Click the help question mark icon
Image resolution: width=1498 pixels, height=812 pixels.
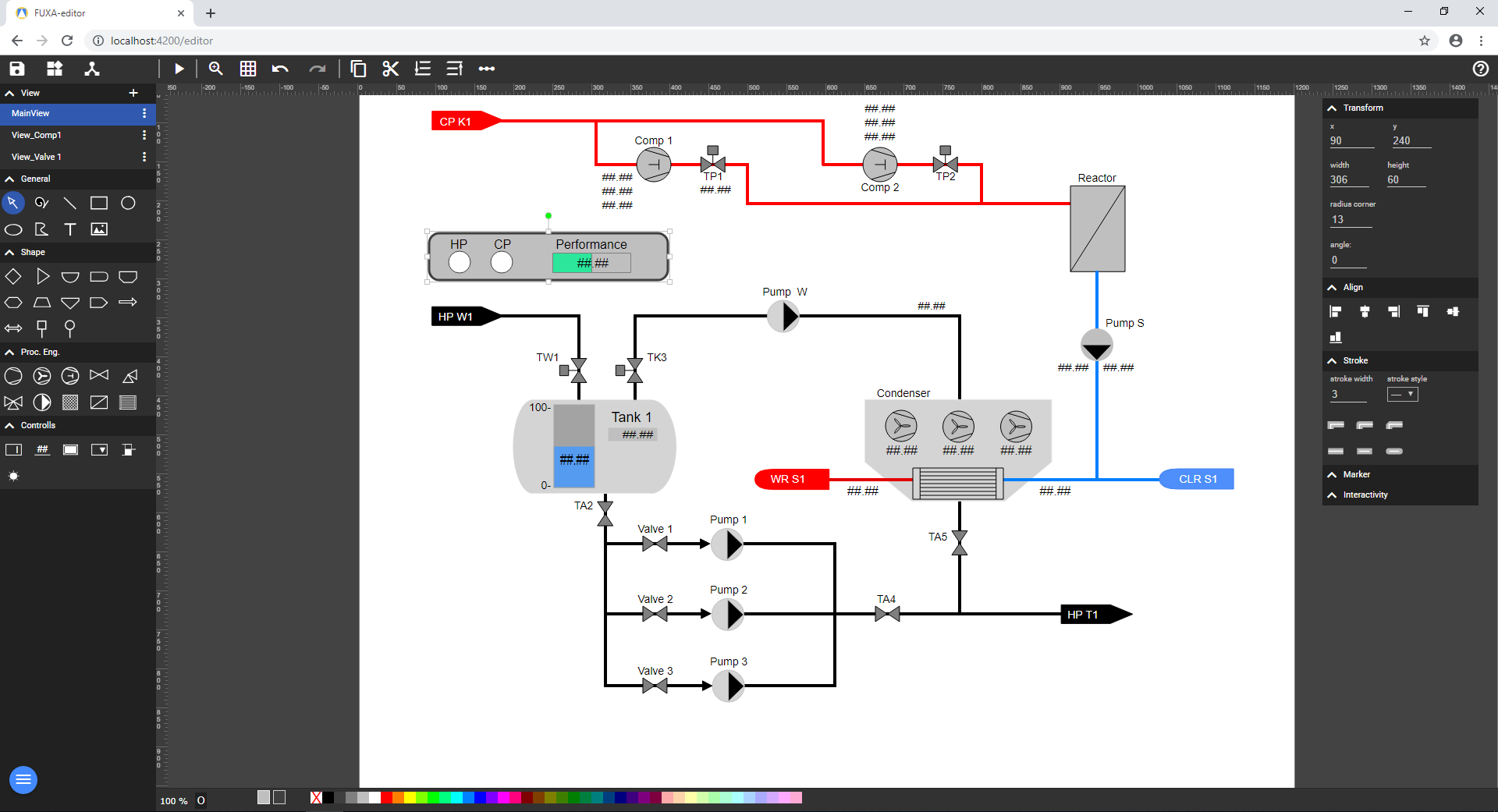tap(1480, 69)
